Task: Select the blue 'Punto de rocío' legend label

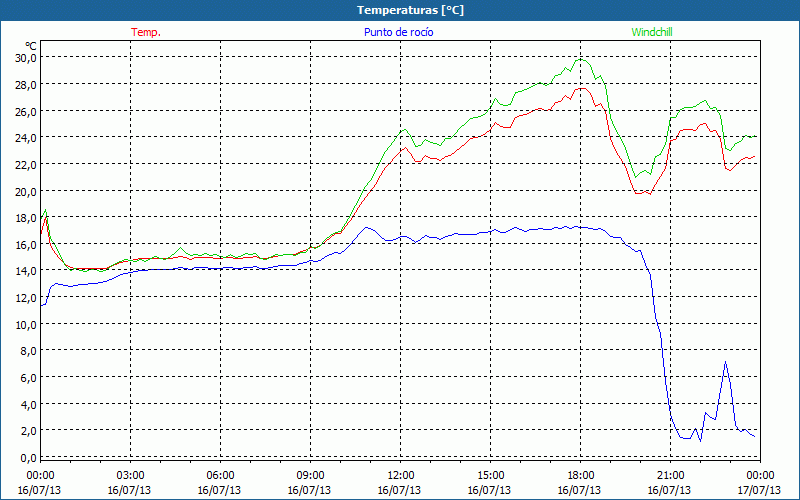Action: [398, 32]
